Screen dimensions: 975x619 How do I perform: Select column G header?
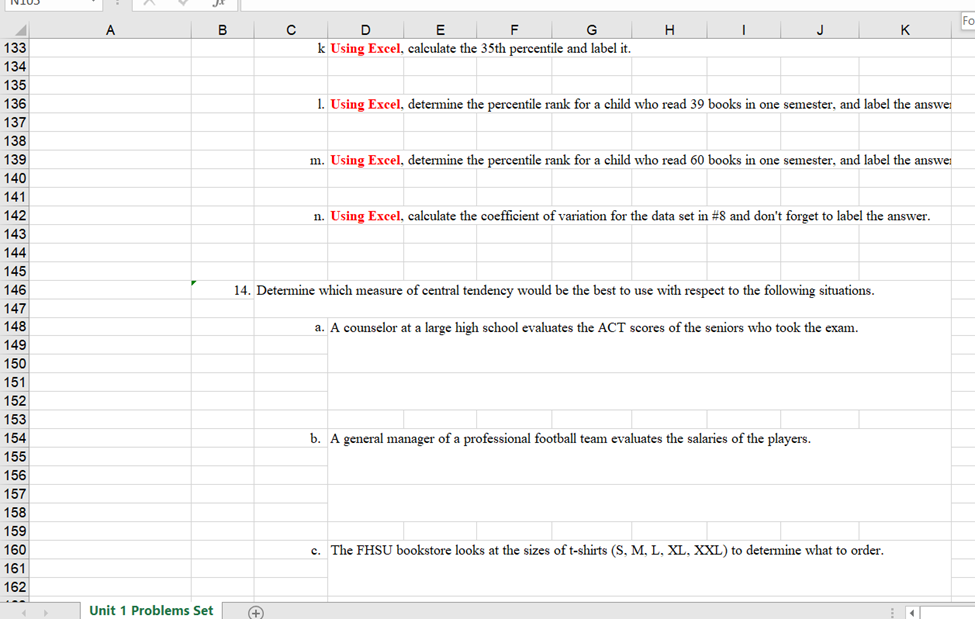coord(591,30)
